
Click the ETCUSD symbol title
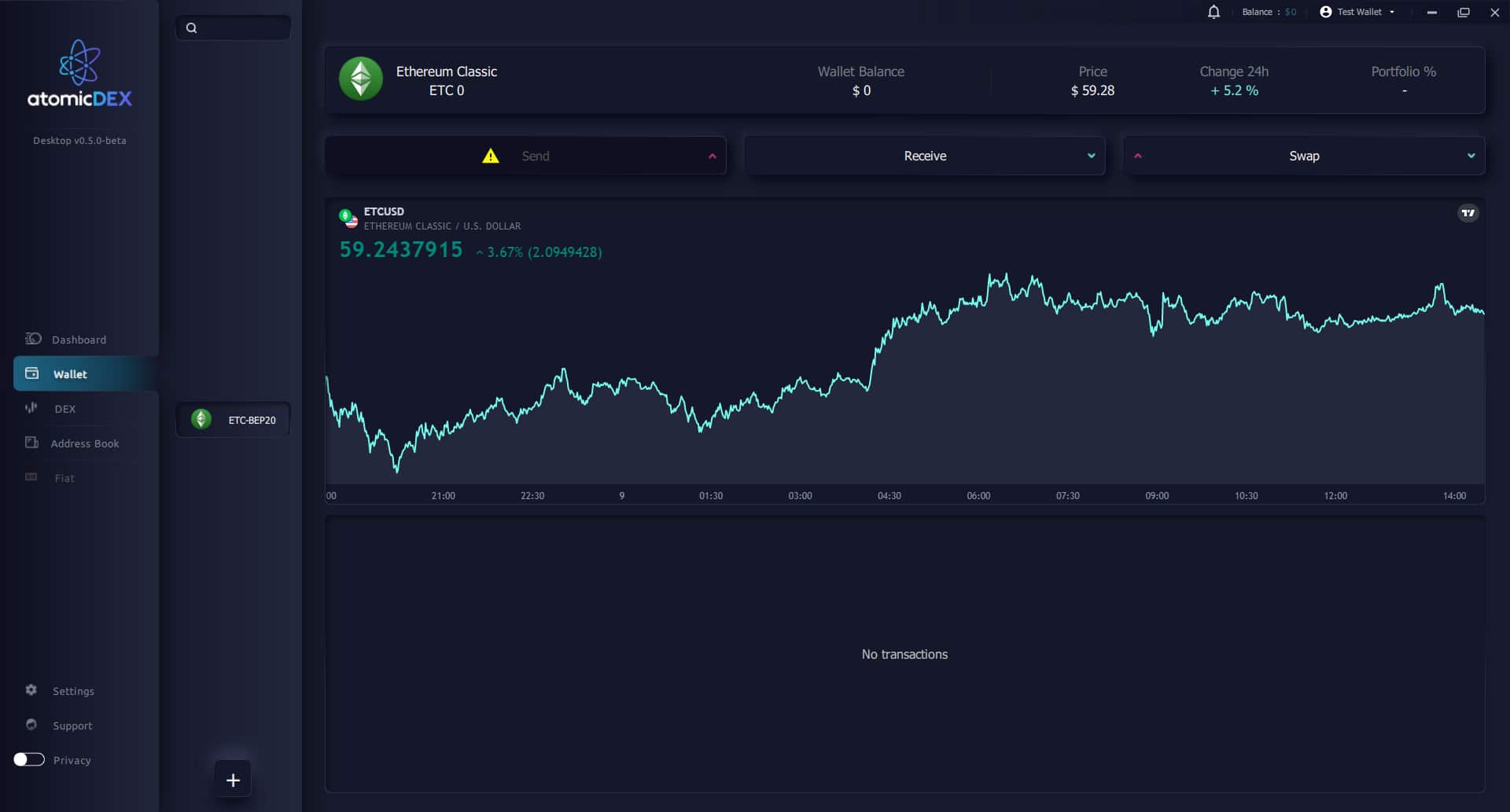click(384, 211)
